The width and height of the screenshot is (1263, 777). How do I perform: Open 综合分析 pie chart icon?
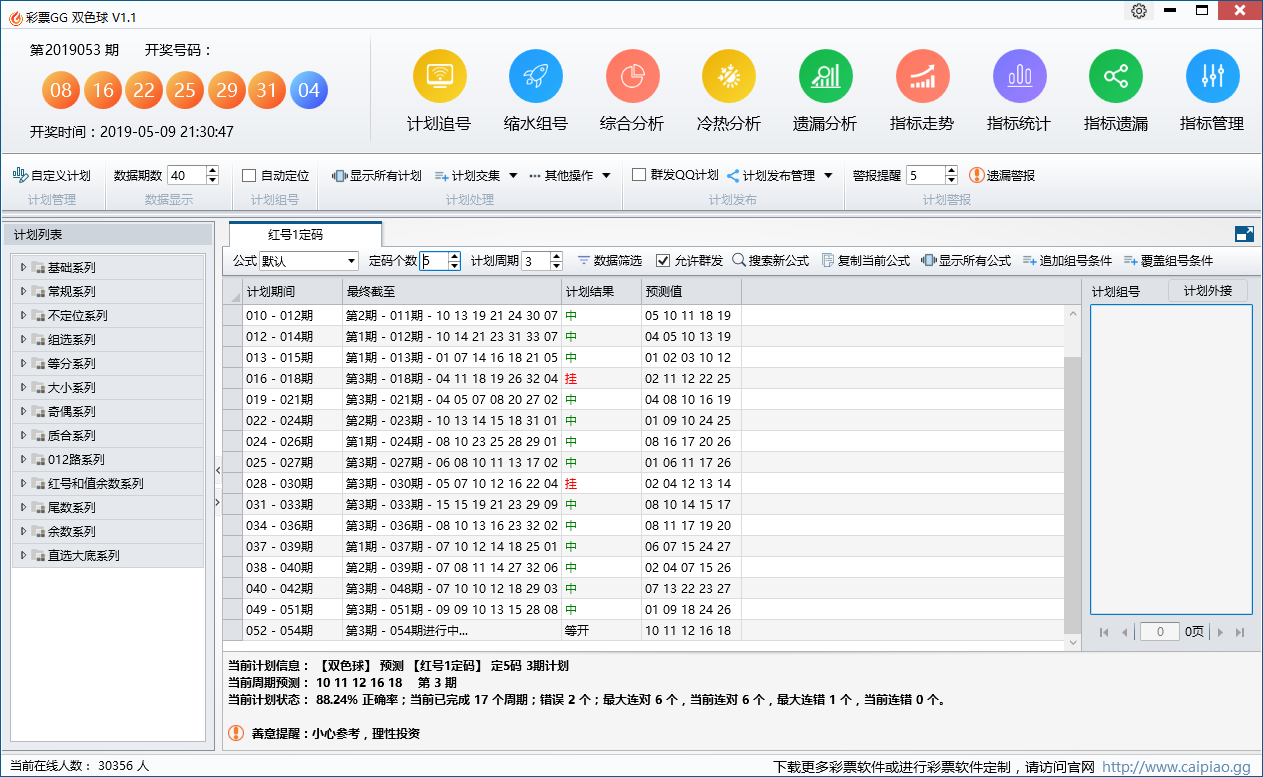coord(632,77)
